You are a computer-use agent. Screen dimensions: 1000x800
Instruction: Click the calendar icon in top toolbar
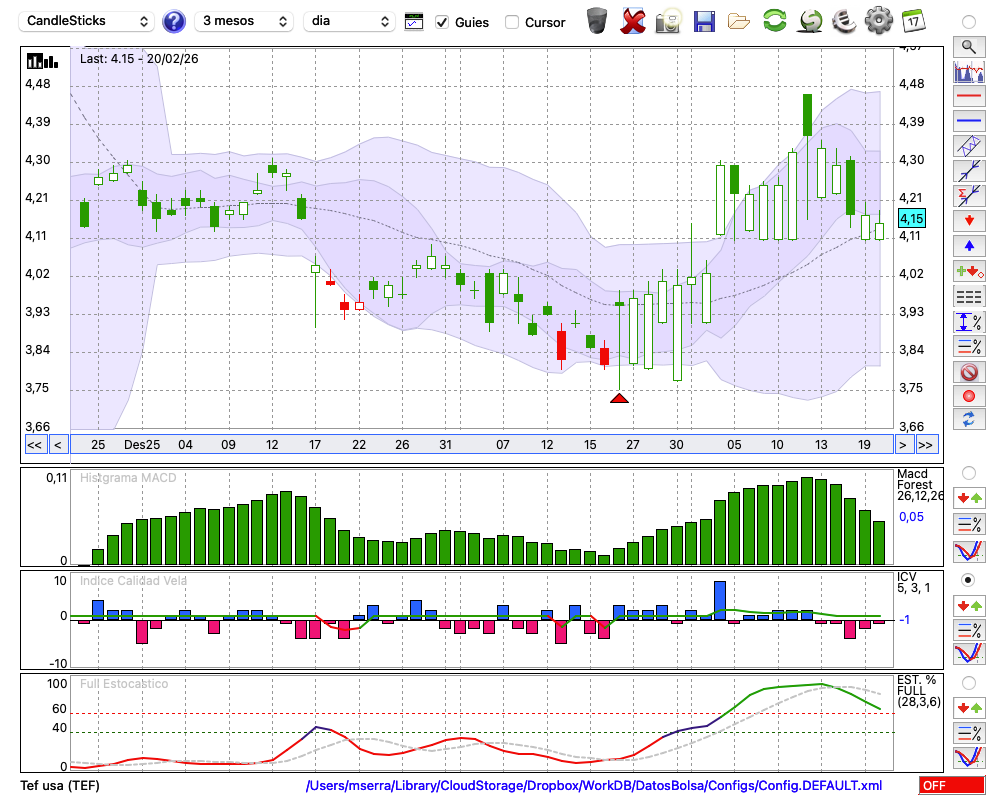point(913,21)
